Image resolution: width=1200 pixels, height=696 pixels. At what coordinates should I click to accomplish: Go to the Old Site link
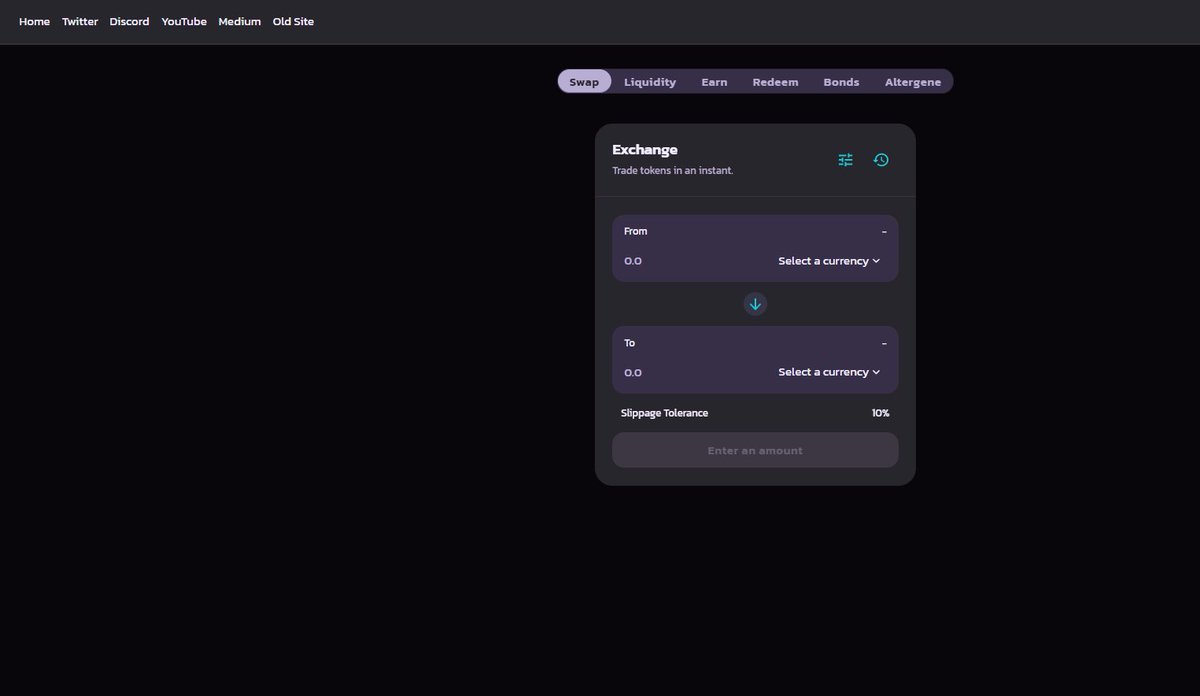pos(293,22)
